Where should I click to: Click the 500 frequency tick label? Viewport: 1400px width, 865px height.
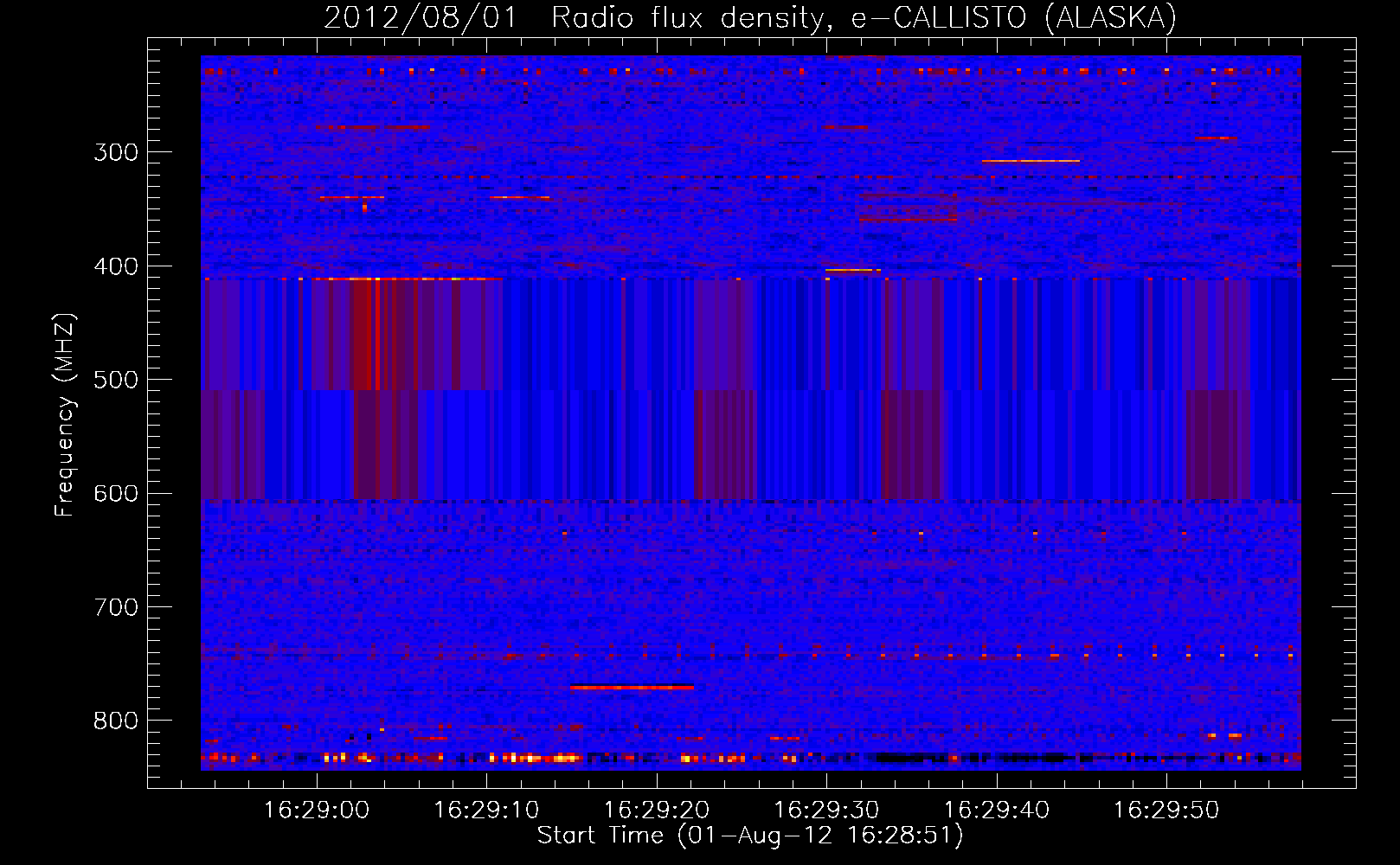[x=116, y=380]
